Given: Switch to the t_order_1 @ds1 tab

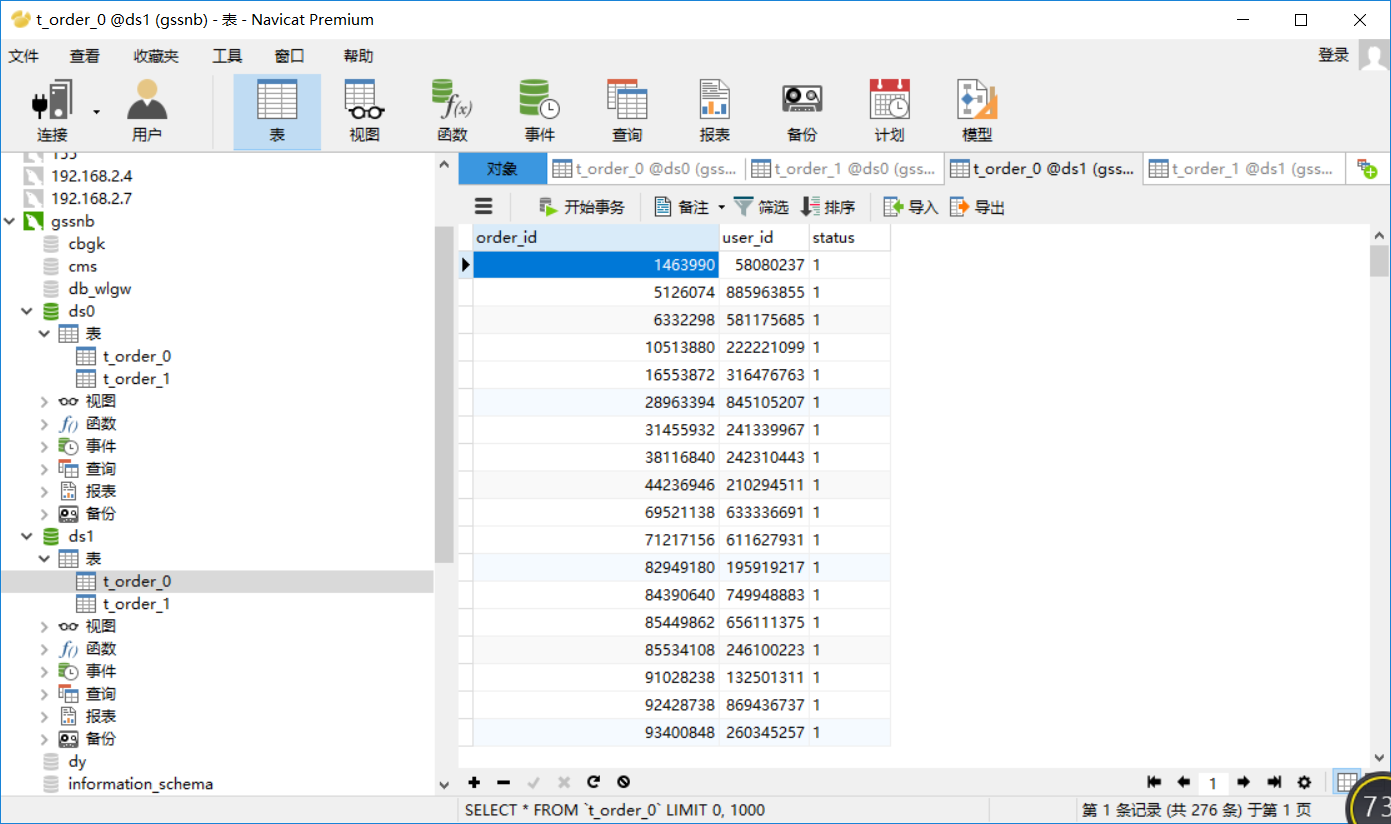Looking at the screenshot, I should [x=1243, y=169].
